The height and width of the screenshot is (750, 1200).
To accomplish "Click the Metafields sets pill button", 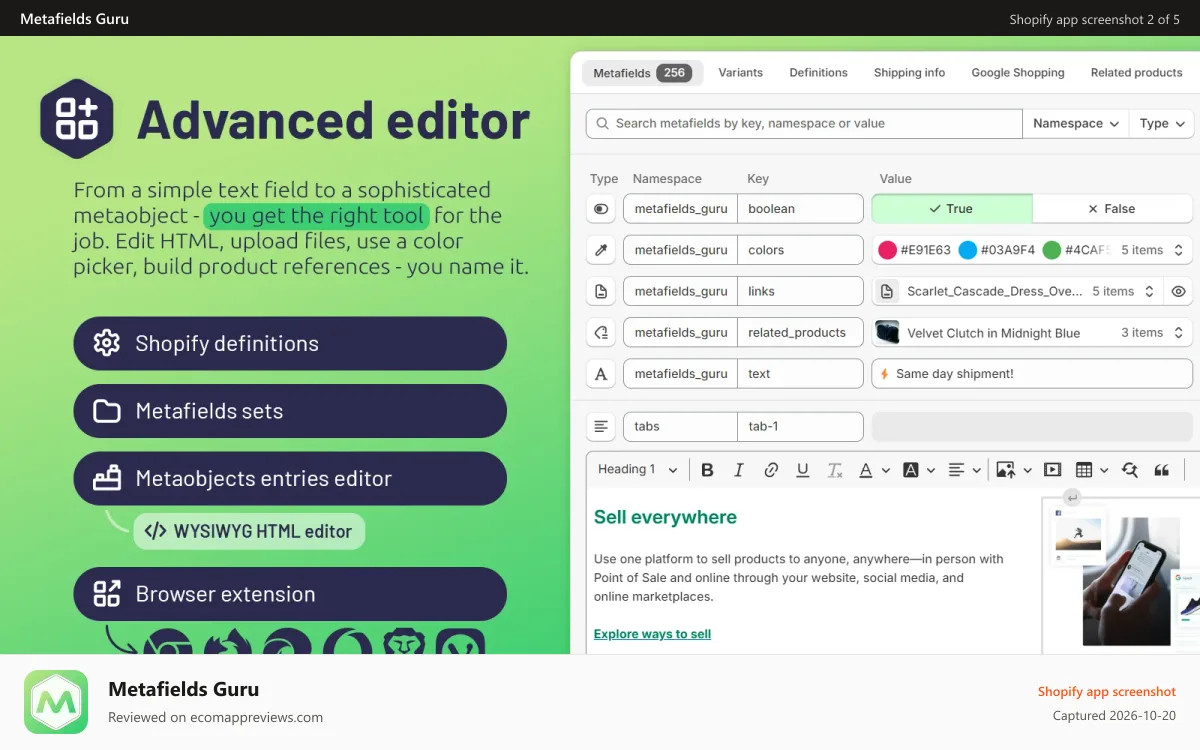I will point(290,411).
